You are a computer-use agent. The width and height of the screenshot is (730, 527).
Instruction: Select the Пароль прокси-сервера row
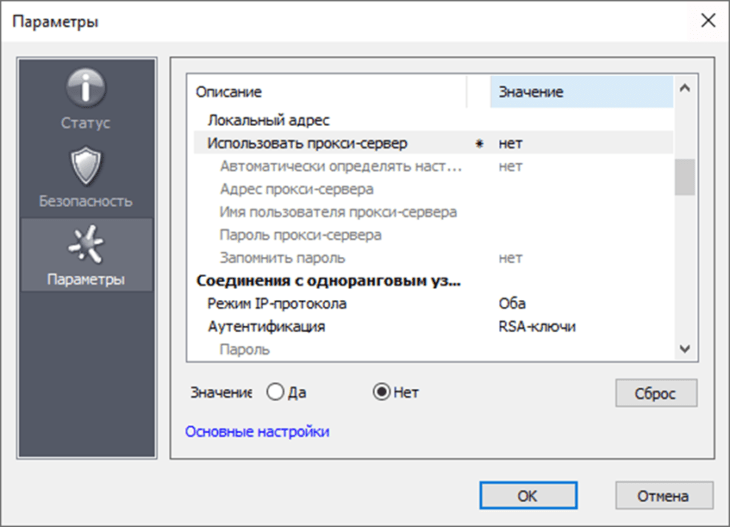click(433, 235)
